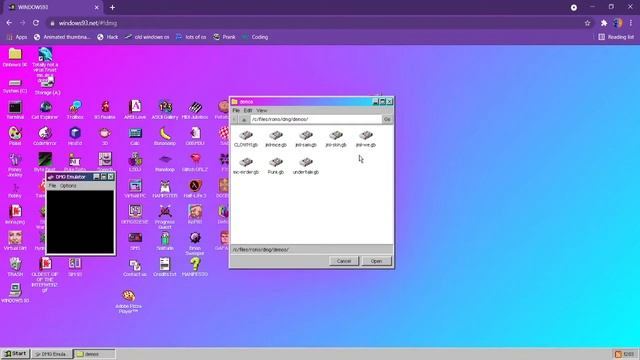Select the Punk.gb ROM file
The image size is (640, 360).
pos(276,166)
